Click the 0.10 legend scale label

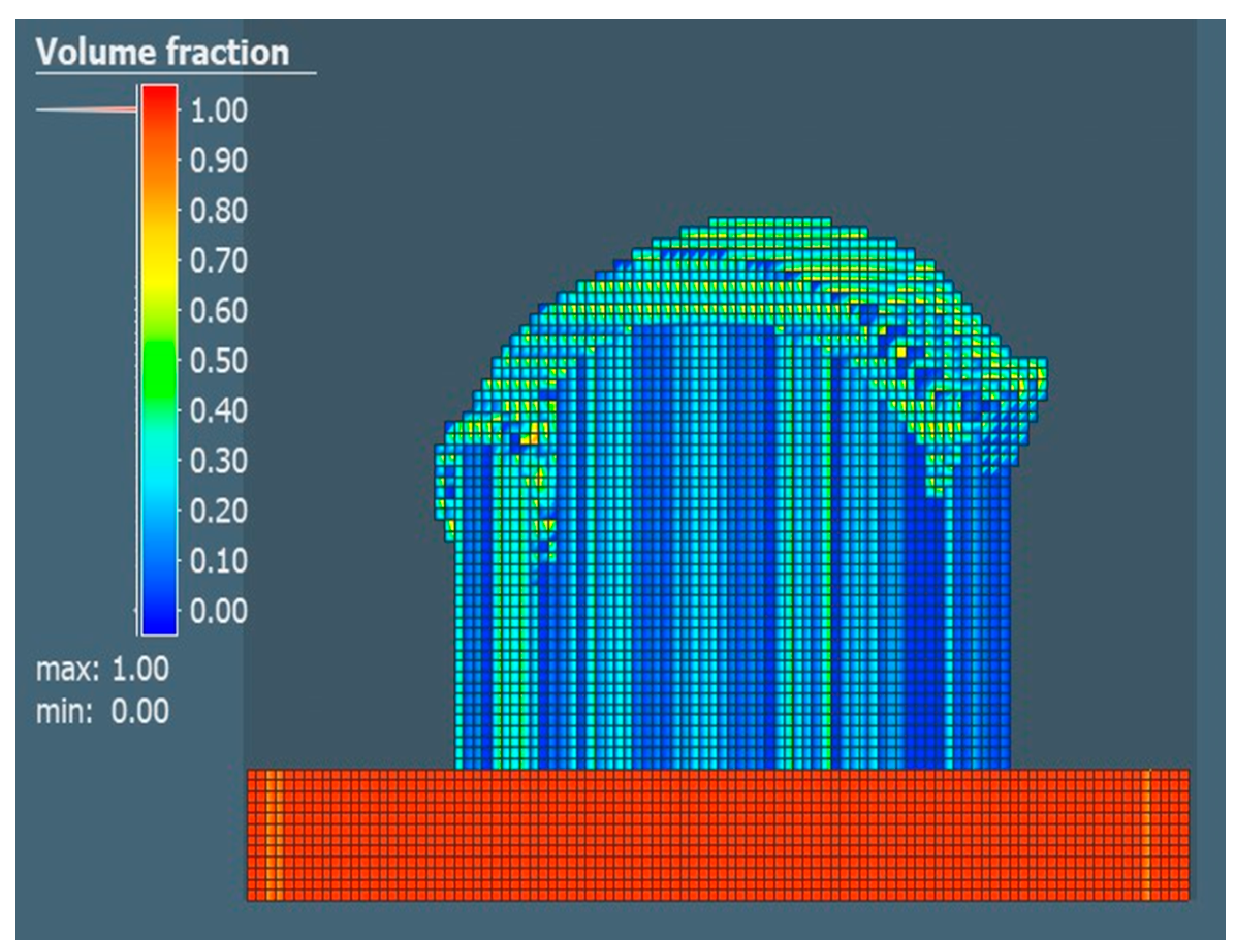point(218,561)
